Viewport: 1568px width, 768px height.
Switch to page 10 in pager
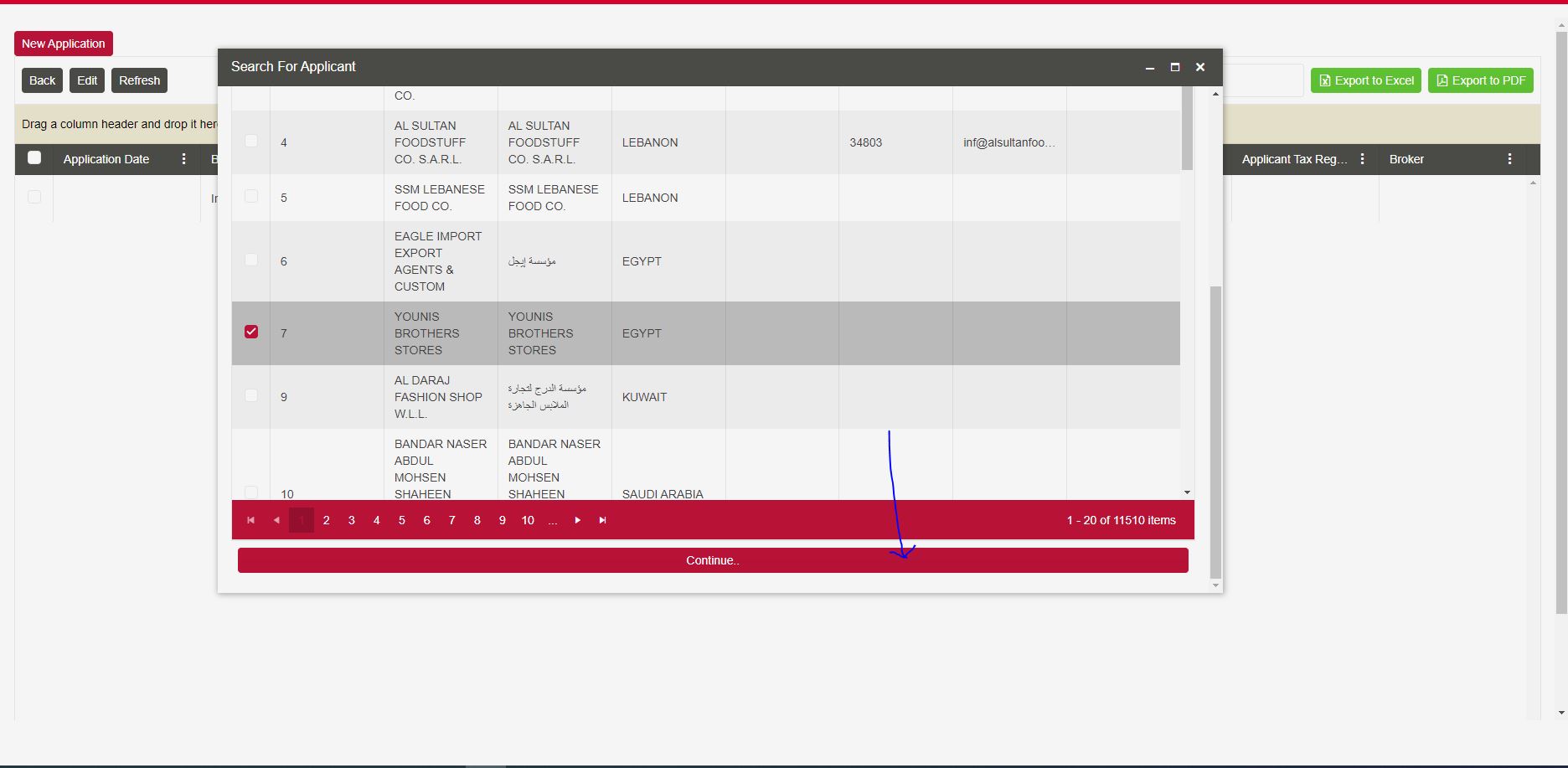coord(528,520)
